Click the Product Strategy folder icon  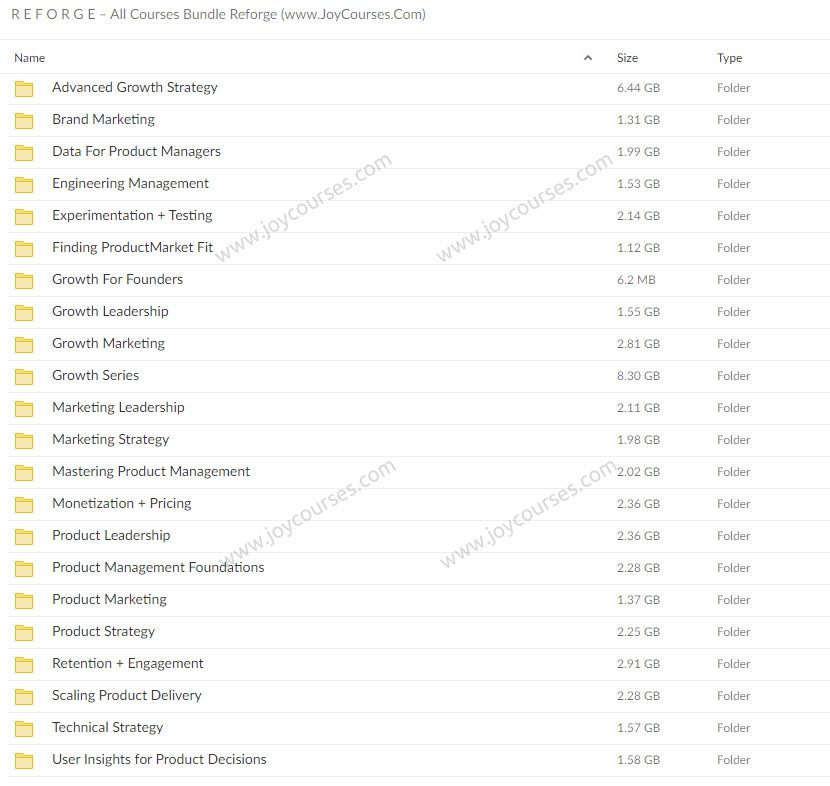(24, 632)
